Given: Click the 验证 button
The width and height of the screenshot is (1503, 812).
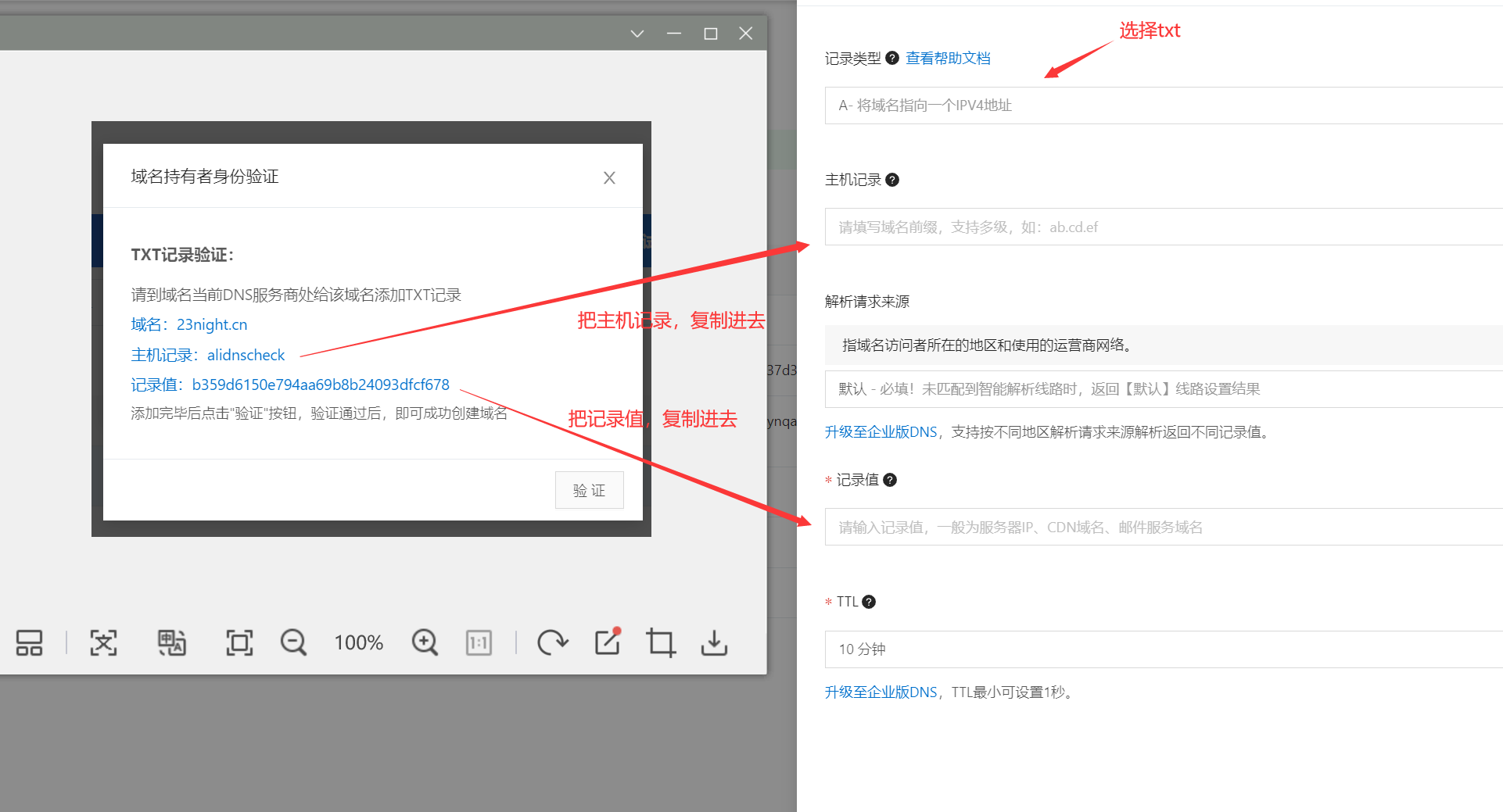Looking at the screenshot, I should (x=590, y=490).
